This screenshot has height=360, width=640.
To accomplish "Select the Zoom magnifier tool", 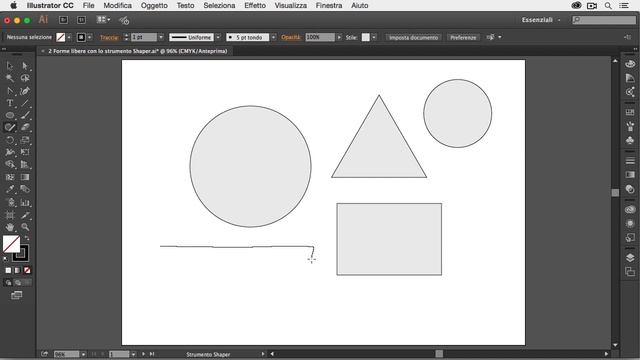I will click(x=25, y=227).
